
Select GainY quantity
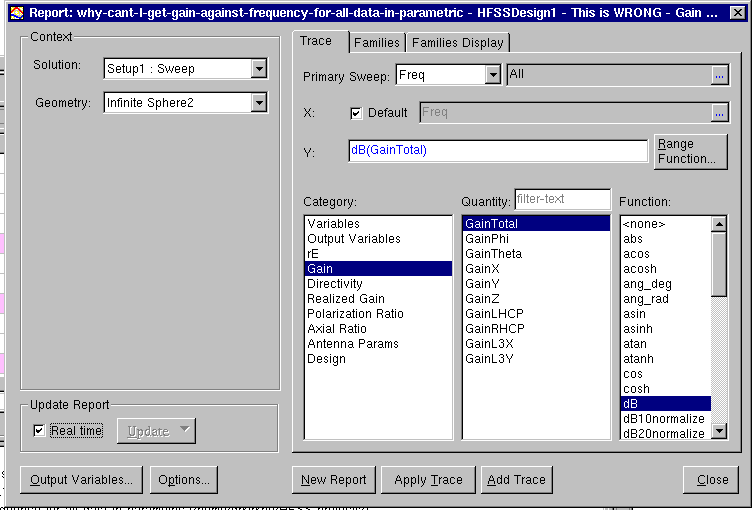click(536, 284)
